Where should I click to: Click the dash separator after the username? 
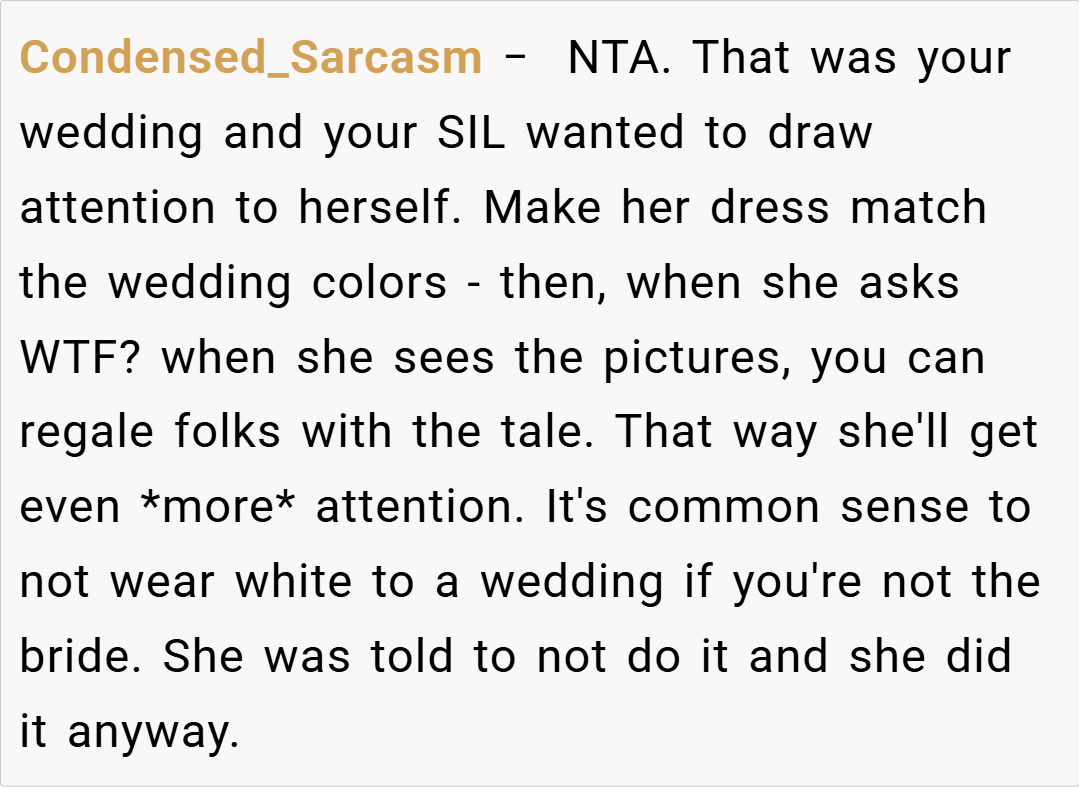point(515,58)
